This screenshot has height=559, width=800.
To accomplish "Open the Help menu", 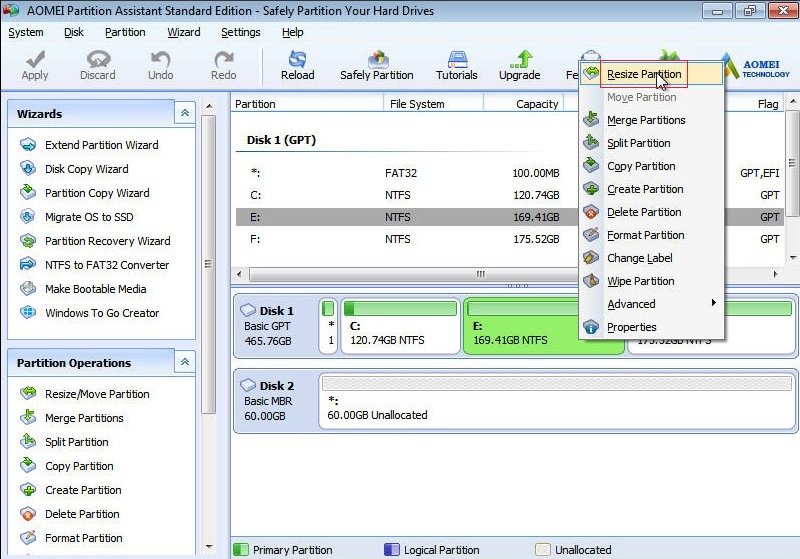I will pos(292,32).
